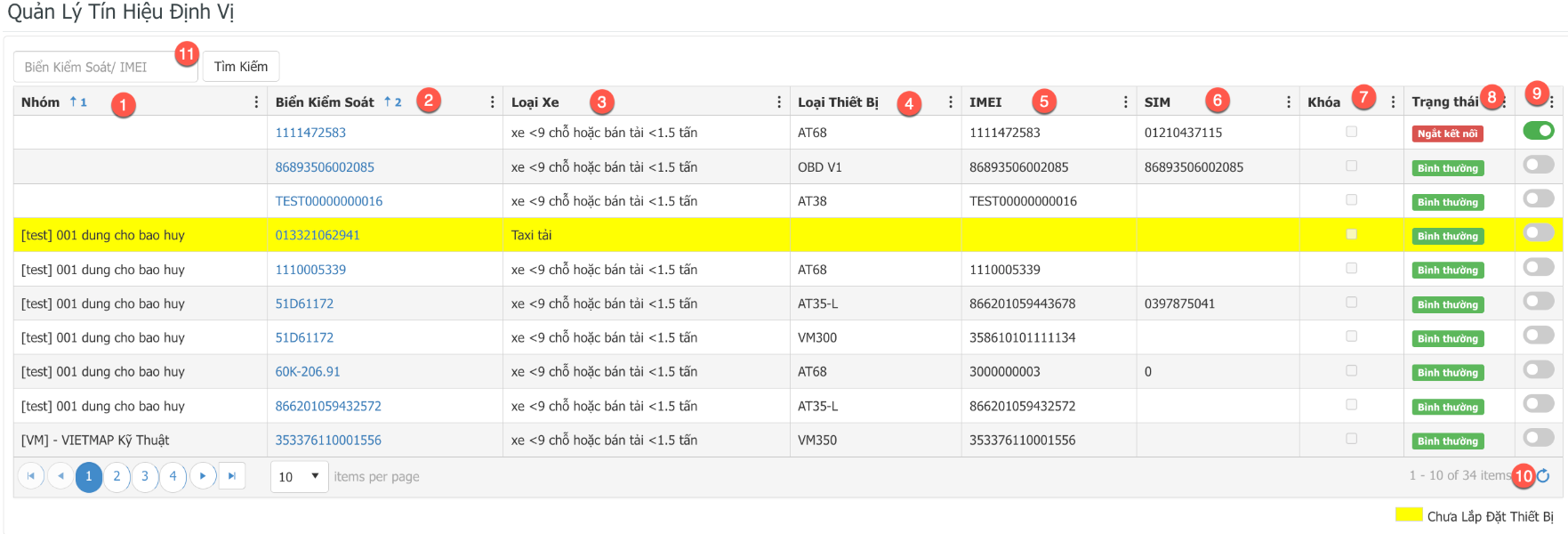Open plate link 60K-206.91
1568x534 pixels.
[x=308, y=372]
